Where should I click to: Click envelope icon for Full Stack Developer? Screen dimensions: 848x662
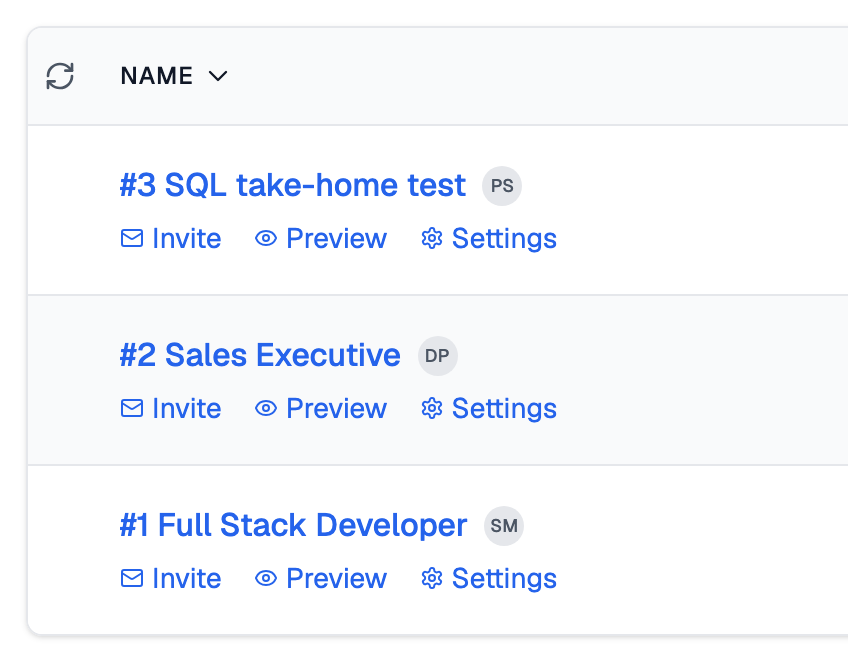(x=132, y=578)
